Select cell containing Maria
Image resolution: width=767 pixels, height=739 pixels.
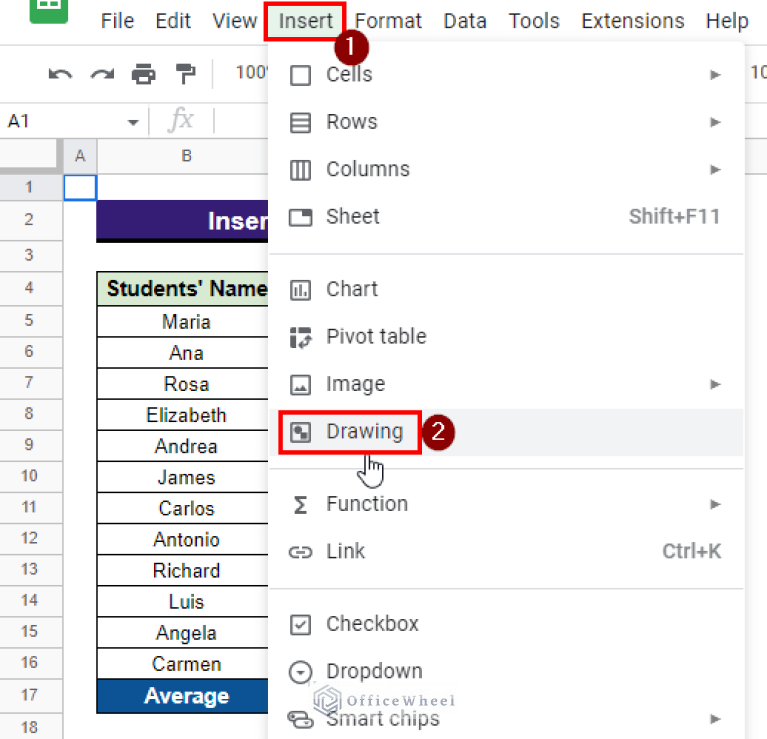click(186, 322)
